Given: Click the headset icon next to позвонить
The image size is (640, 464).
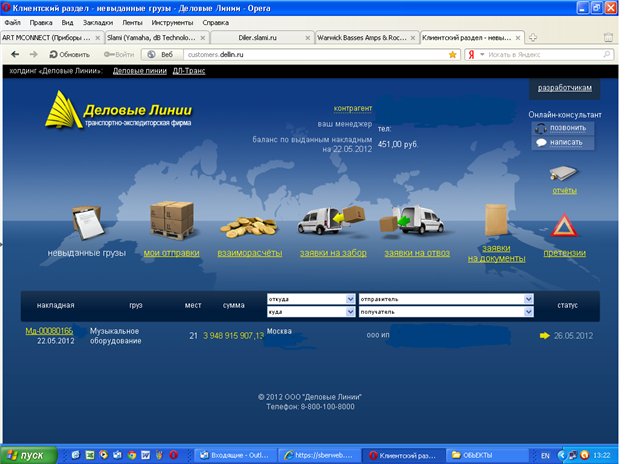Looking at the screenshot, I should pos(541,128).
